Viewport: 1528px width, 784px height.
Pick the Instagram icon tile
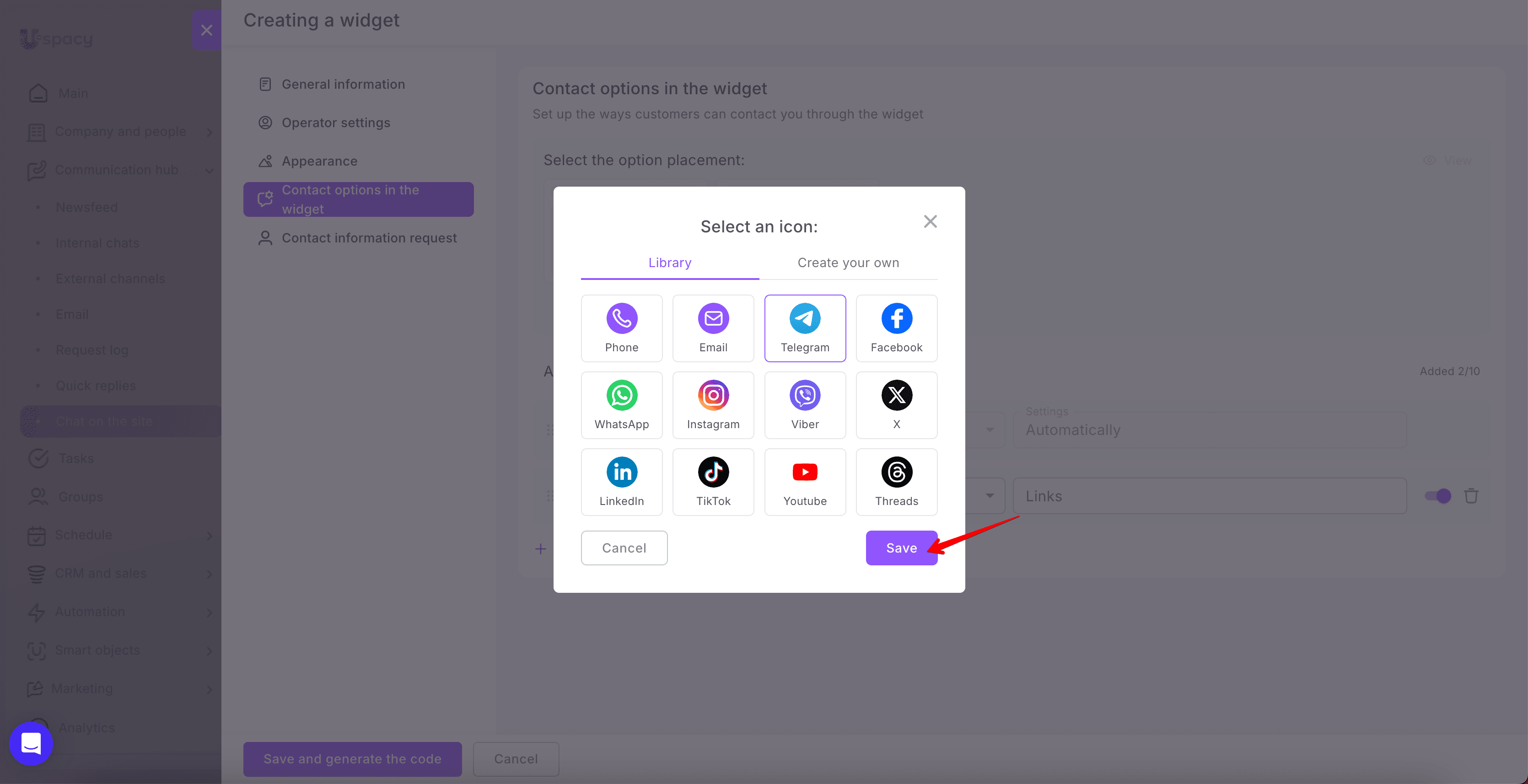click(713, 405)
